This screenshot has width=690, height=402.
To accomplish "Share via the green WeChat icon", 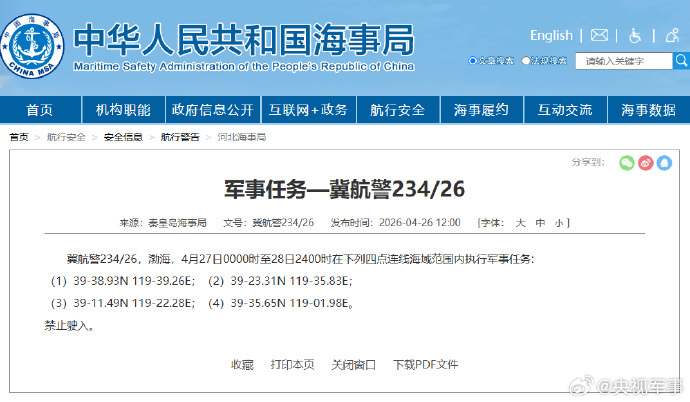I will pos(626,162).
